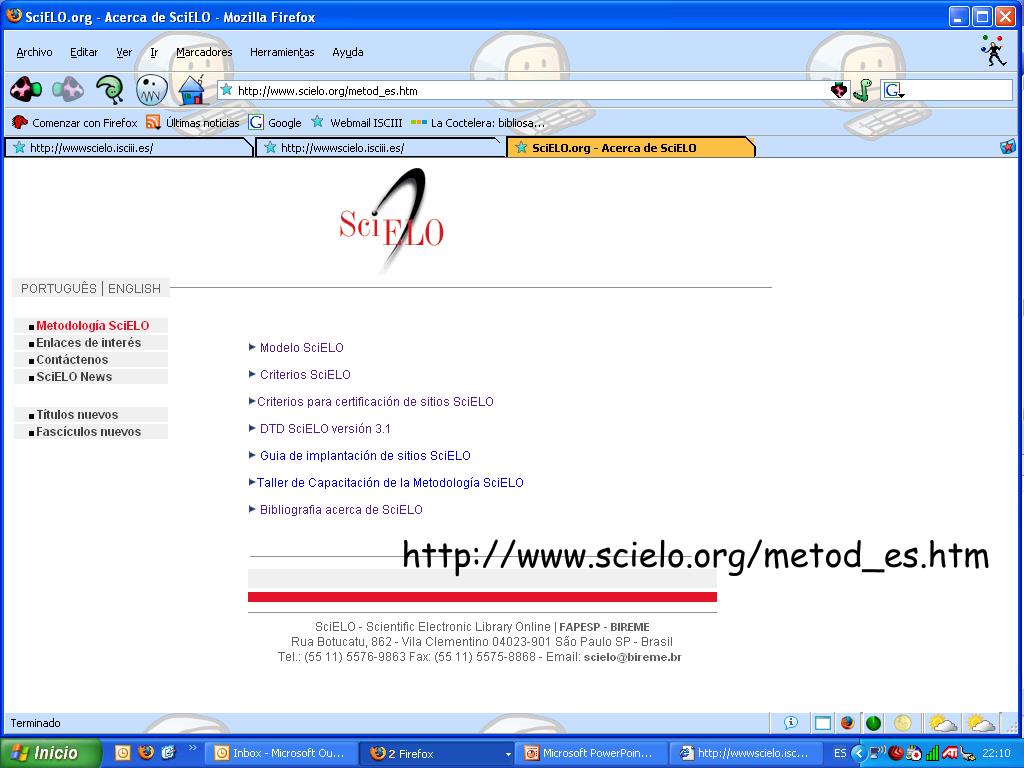Click the Firefox quick launch icon
The width and height of the screenshot is (1024, 768).
(146, 752)
